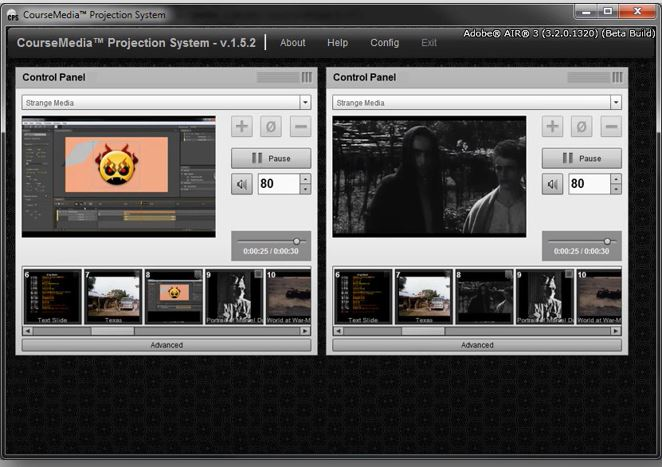Click the minus zoom button in left Control Panel
662x467 pixels.
pyautogui.click(x=301, y=126)
